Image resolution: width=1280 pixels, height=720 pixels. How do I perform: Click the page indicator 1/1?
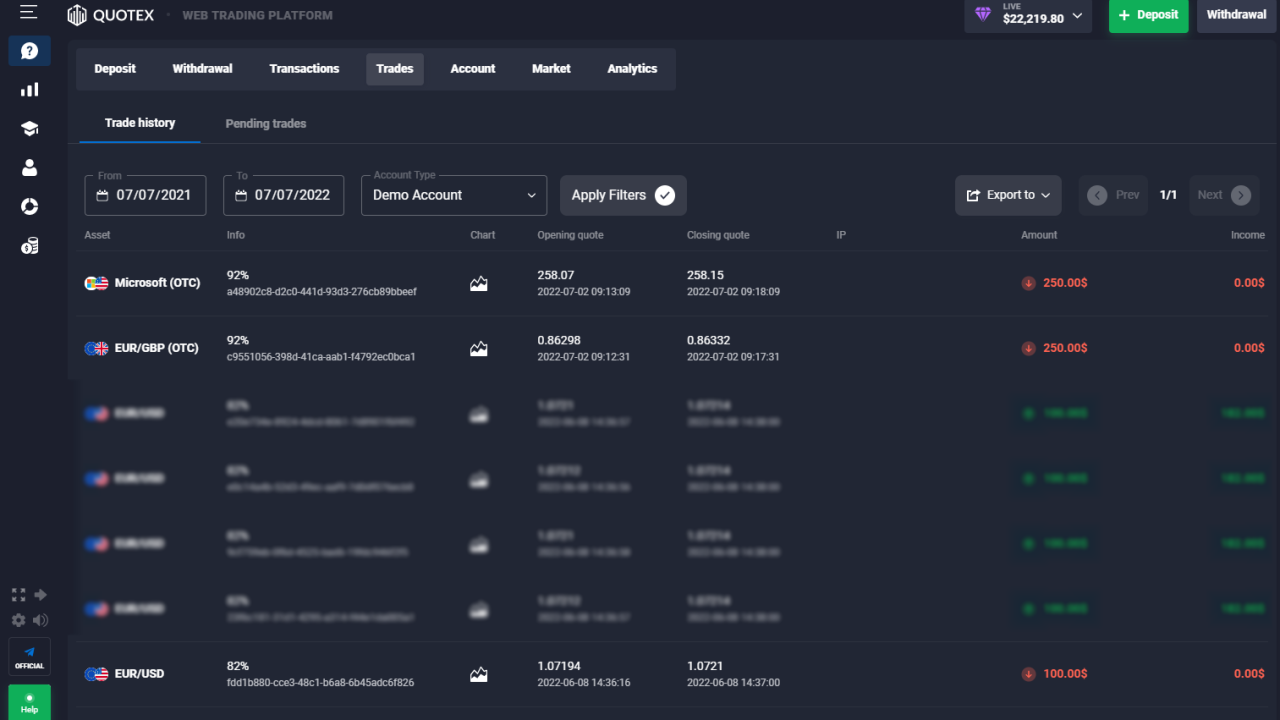tap(1168, 195)
